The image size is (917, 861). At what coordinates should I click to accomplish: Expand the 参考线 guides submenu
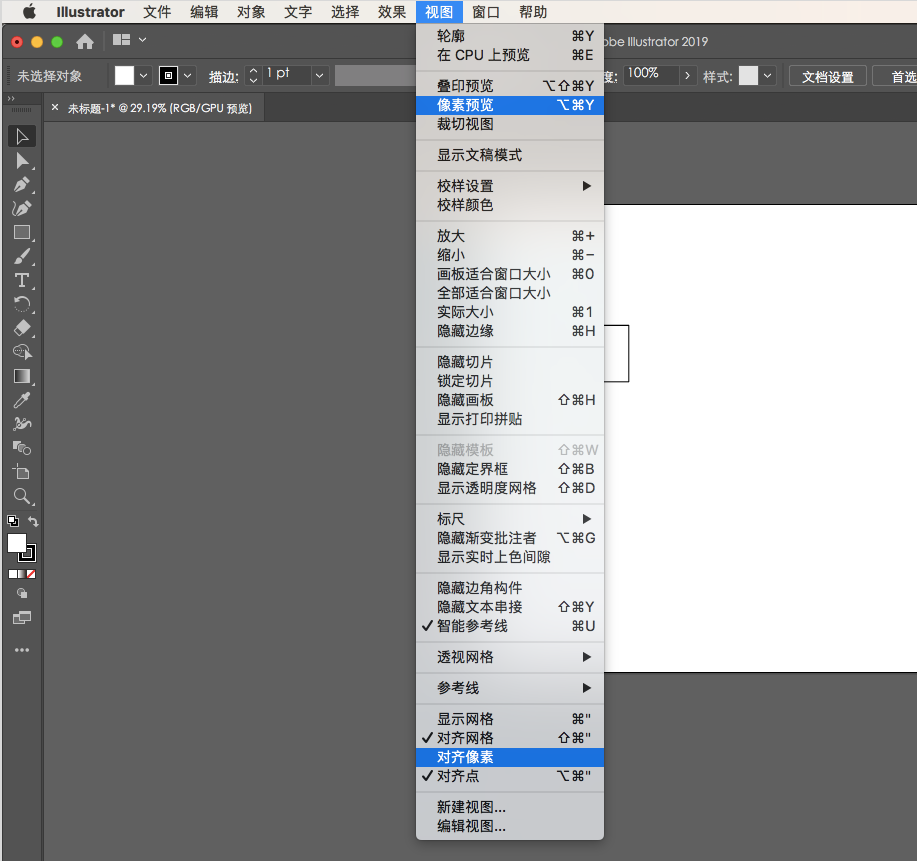(510, 688)
